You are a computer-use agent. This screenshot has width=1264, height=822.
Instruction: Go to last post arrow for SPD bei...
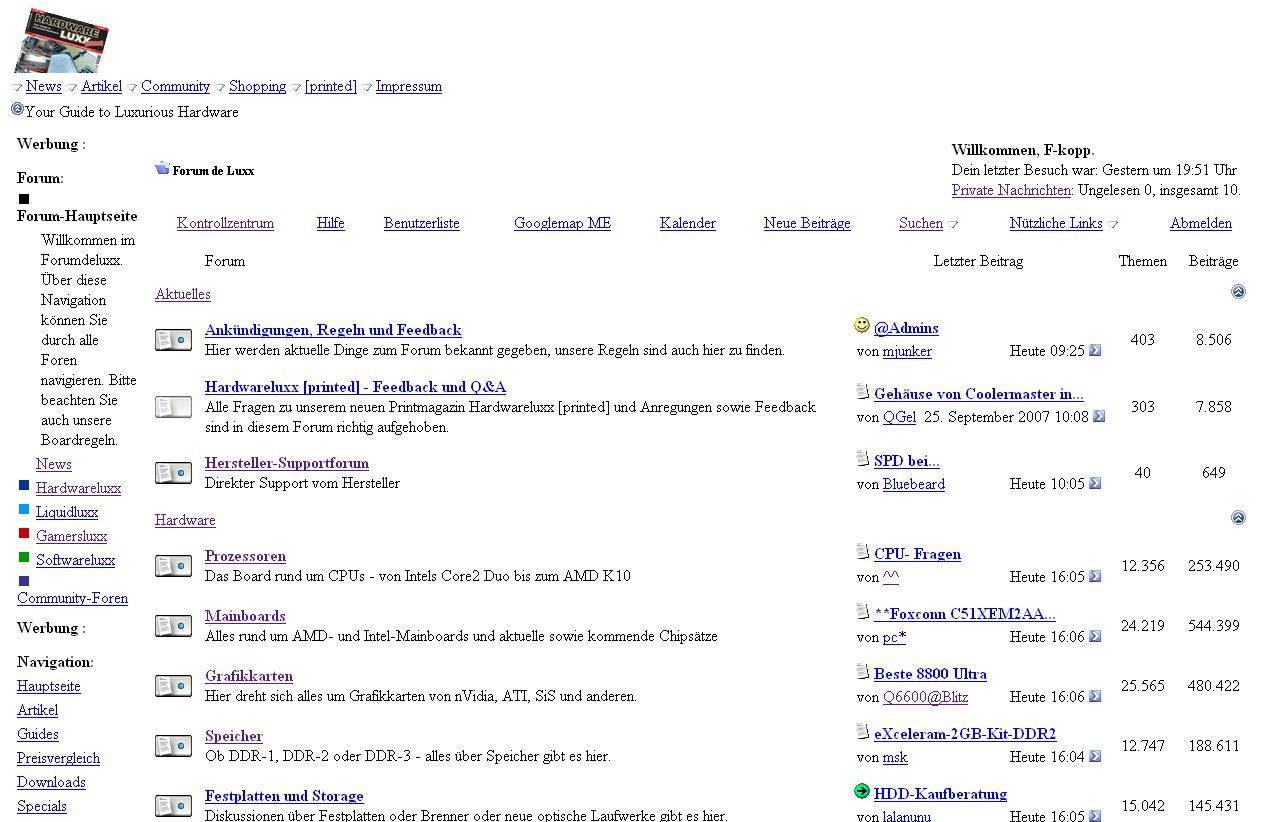click(1095, 483)
